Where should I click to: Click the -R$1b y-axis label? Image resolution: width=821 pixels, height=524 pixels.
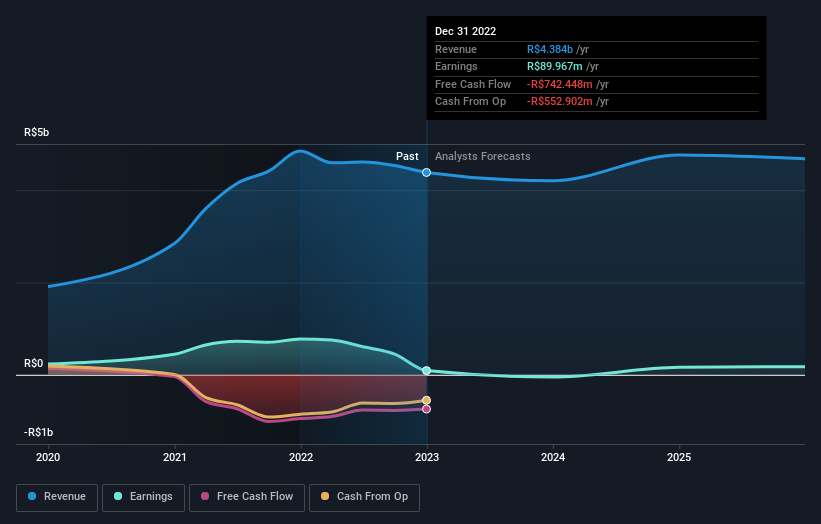tap(38, 432)
